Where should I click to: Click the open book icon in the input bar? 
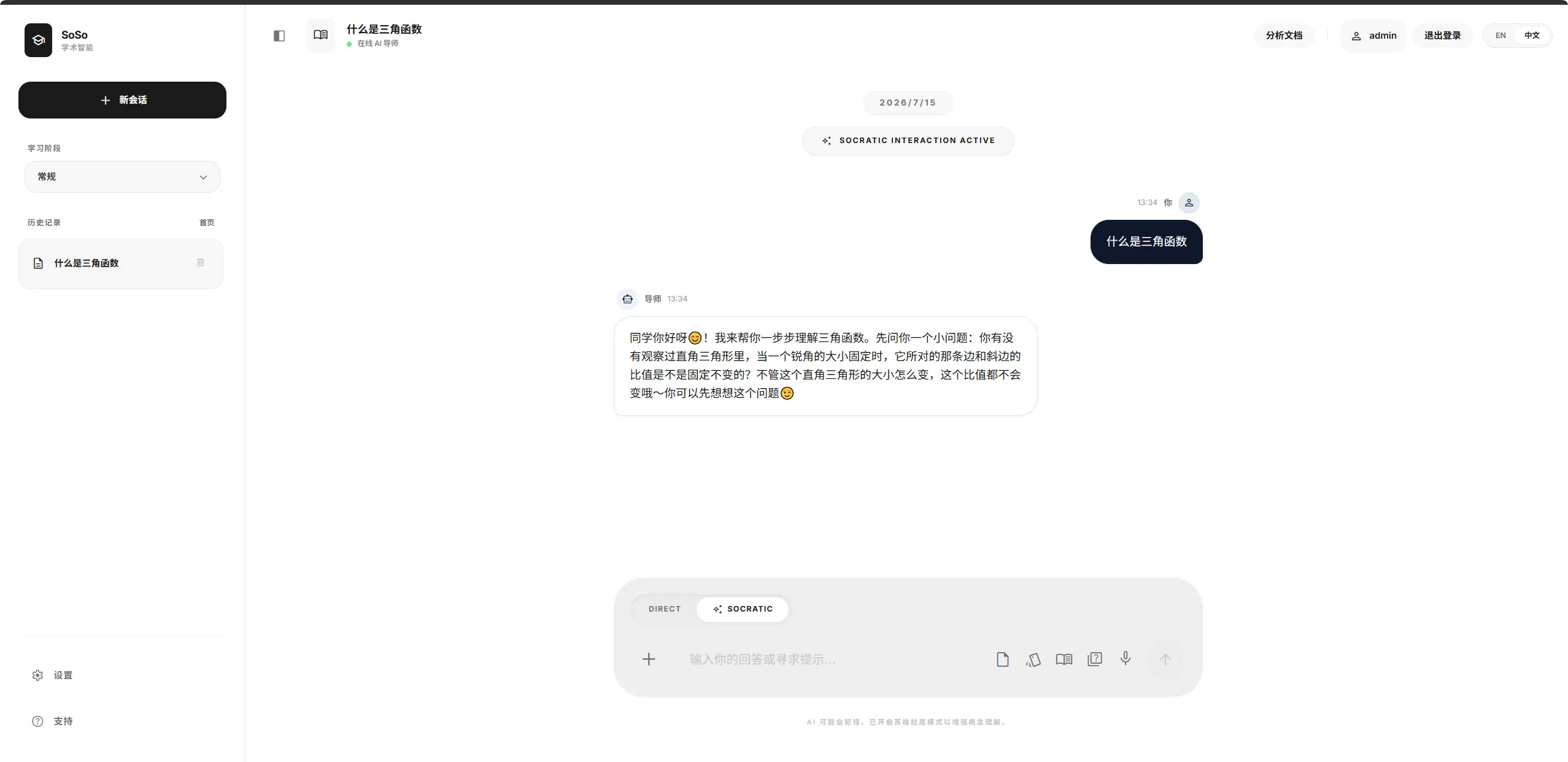pos(1064,659)
